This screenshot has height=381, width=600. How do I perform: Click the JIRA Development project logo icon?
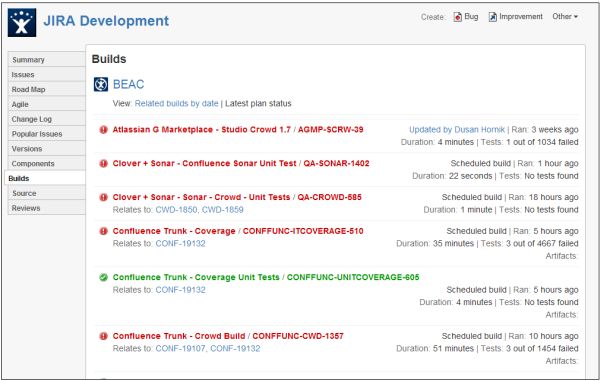pyautogui.click(x=22, y=23)
